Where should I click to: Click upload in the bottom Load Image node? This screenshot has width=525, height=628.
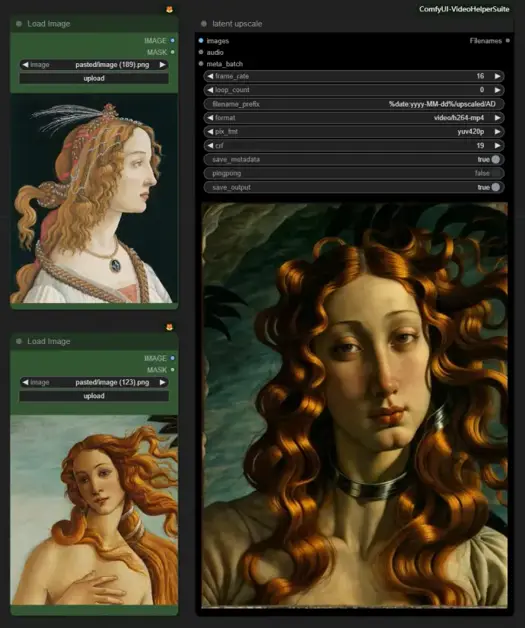[94, 396]
